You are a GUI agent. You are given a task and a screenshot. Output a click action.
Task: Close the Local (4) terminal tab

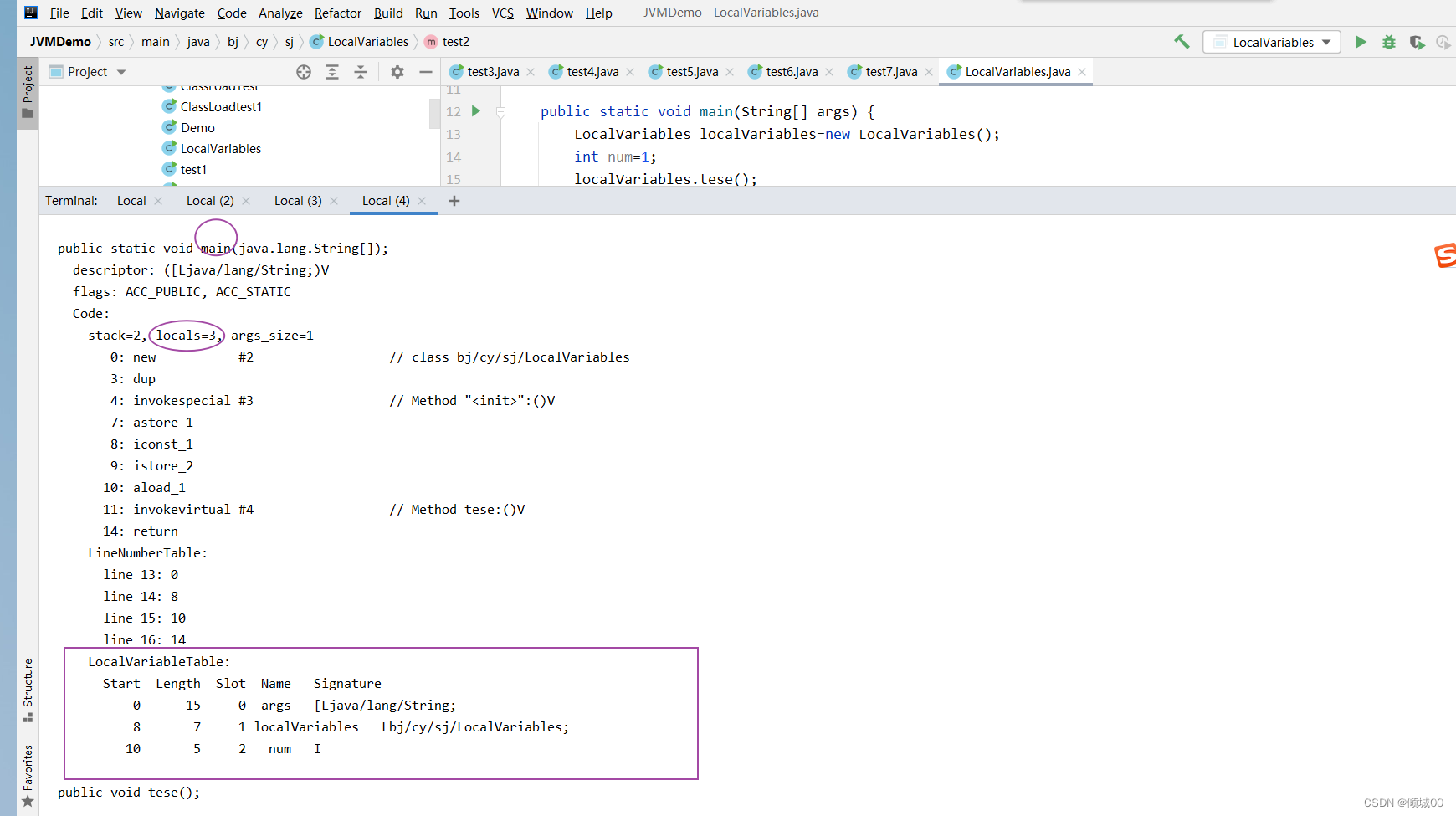(422, 201)
